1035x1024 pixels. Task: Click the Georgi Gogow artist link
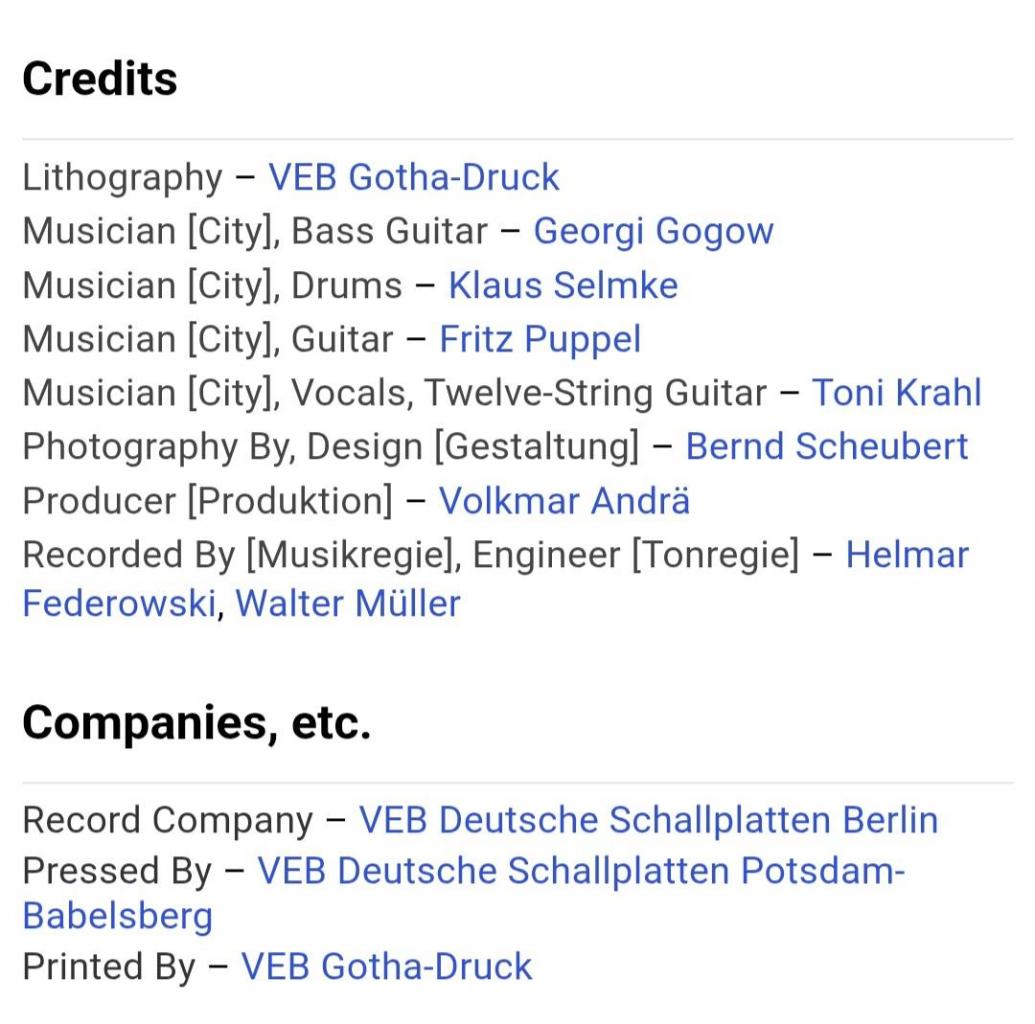(x=653, y=232)
